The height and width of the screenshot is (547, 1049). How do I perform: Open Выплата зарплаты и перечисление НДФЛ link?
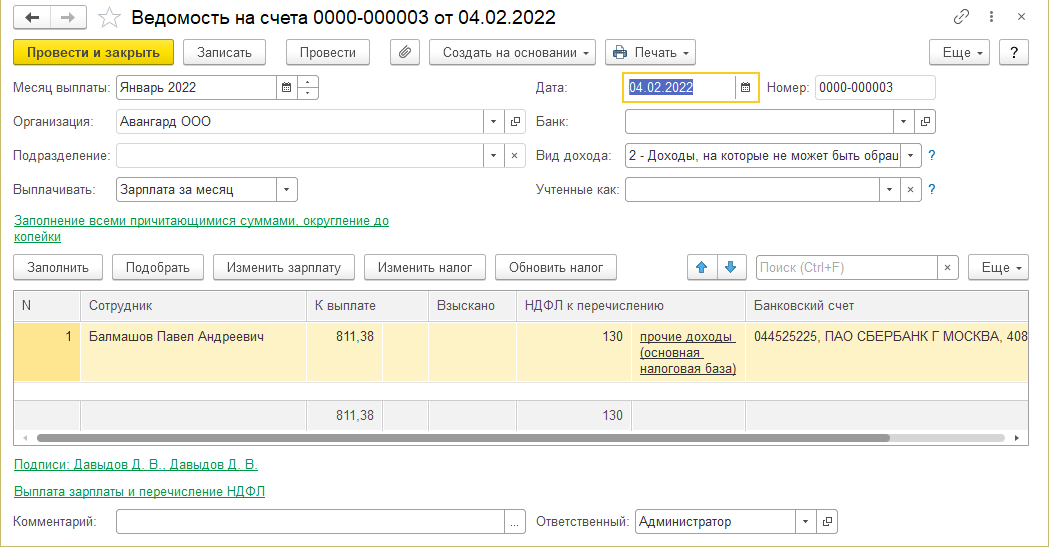[x=139, y=491]
